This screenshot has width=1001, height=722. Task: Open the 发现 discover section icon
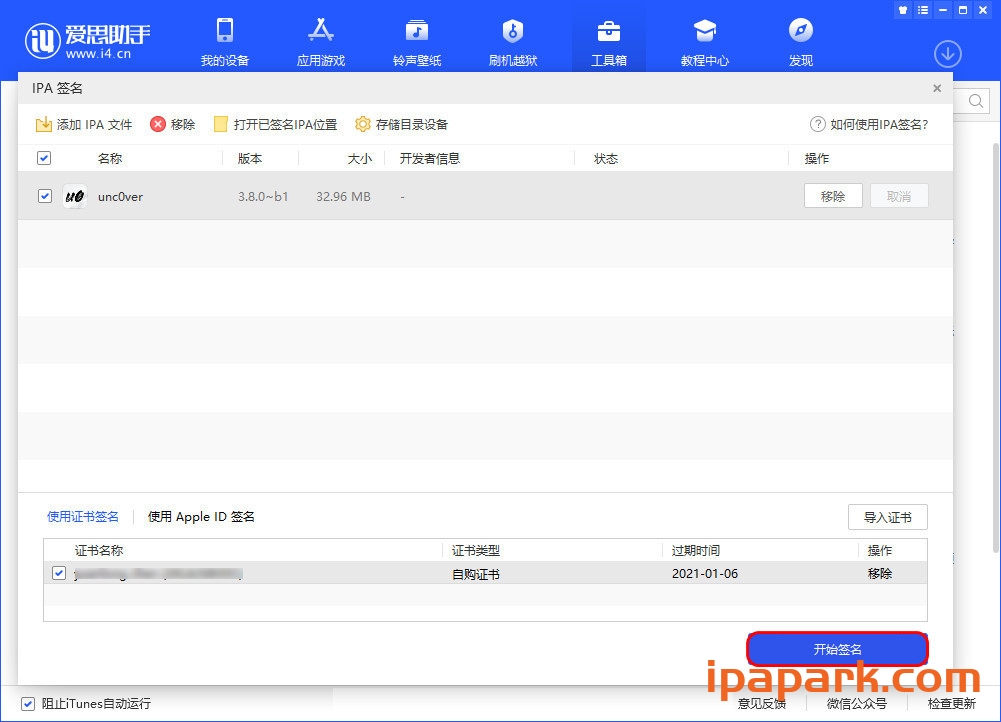799,38
